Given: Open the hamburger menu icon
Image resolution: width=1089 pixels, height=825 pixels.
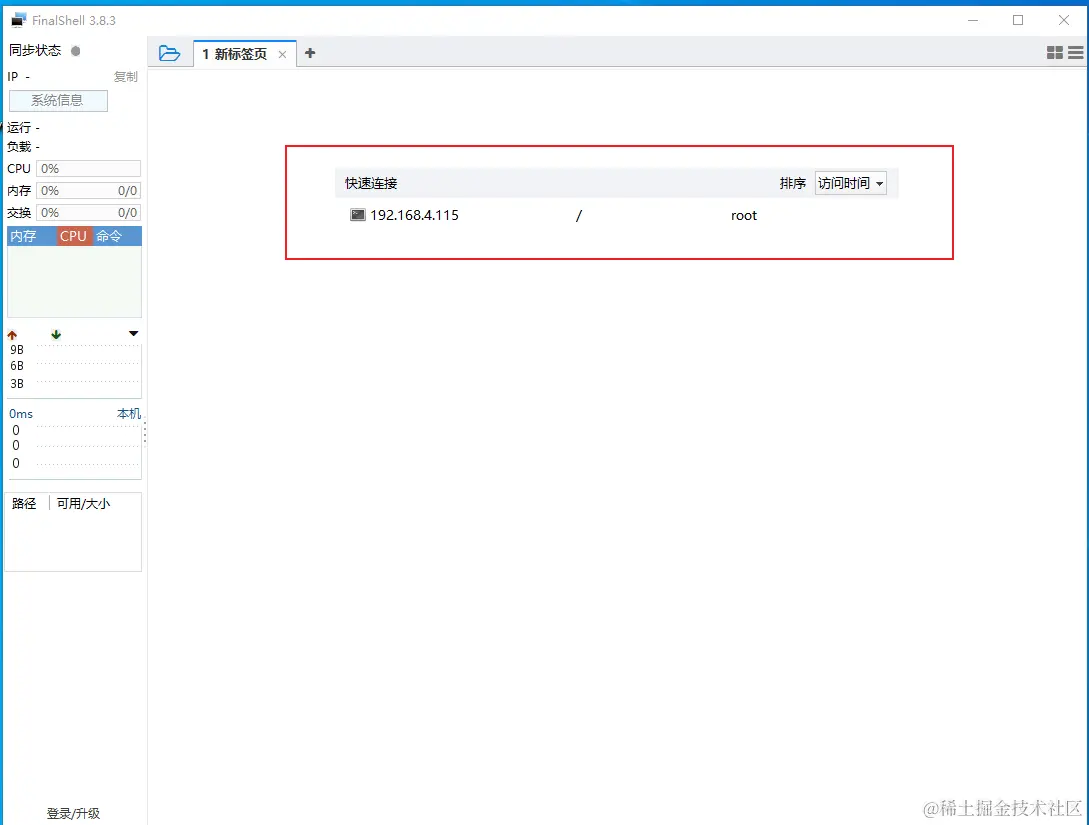Looking at the screenshot, I should coord(1076,53).
